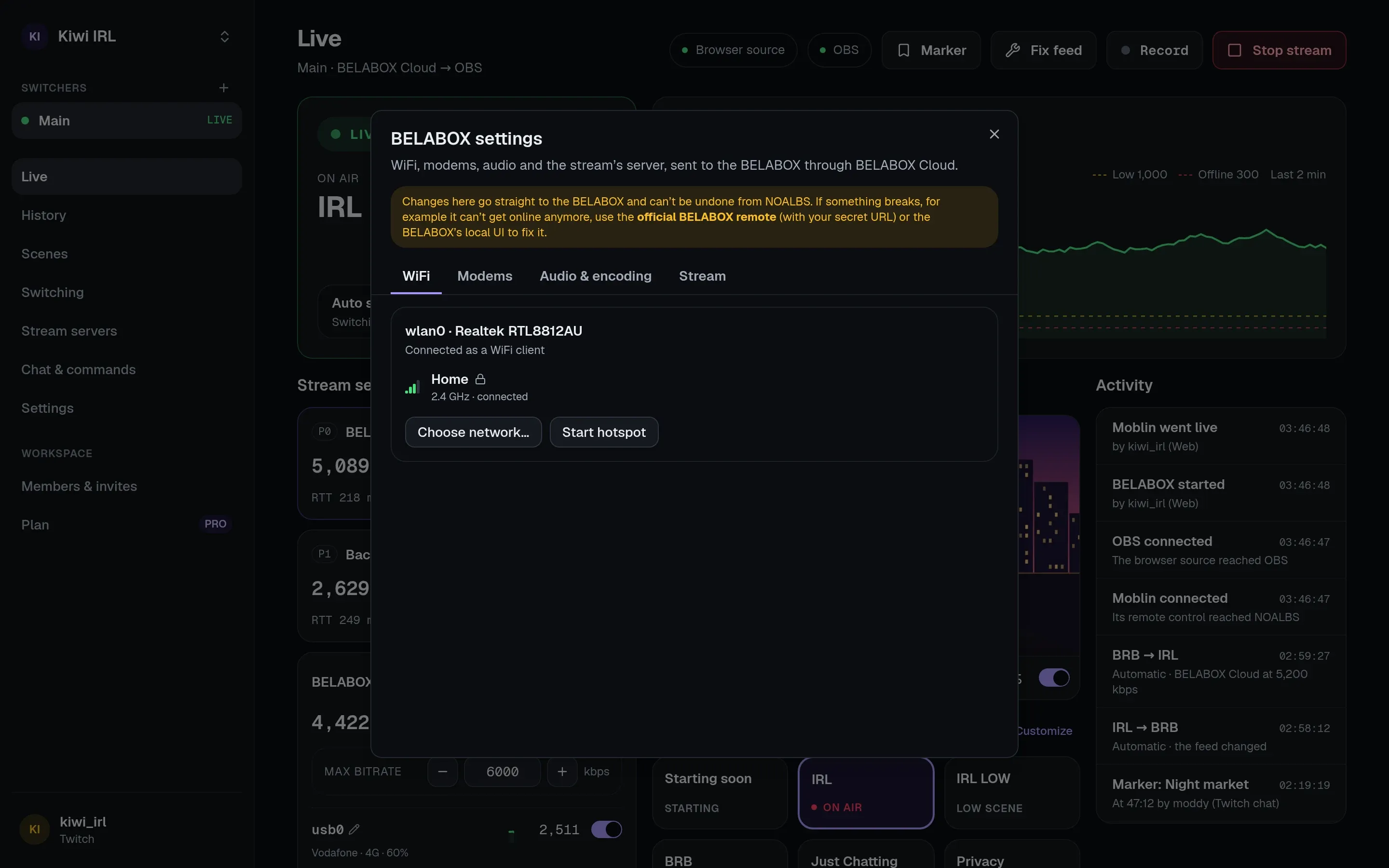This screenshot has width=1389, height=868.
Task: Click the kiwi_irl Twitch account avatar
Action: coord(34,829)
